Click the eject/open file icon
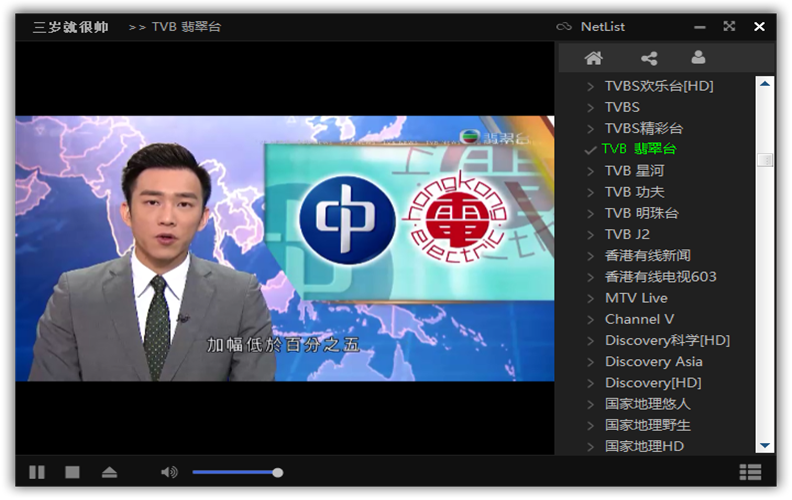Screen dimensions: 792x500 [x=109, y=472]
